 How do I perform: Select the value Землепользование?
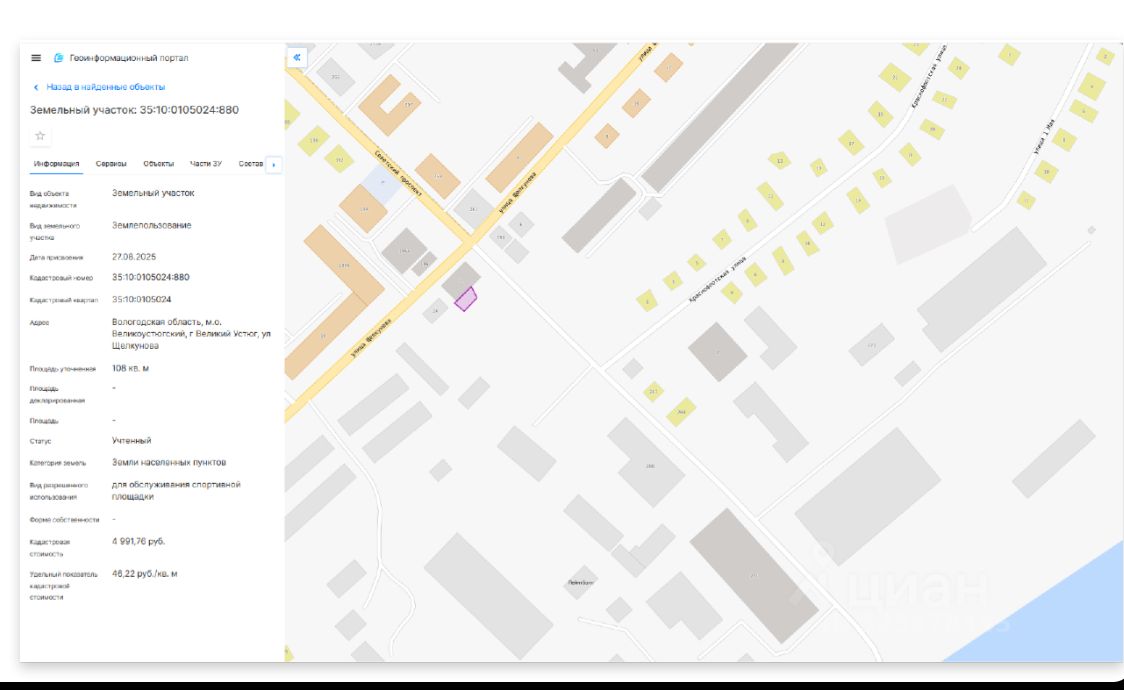tap(151, 225)
